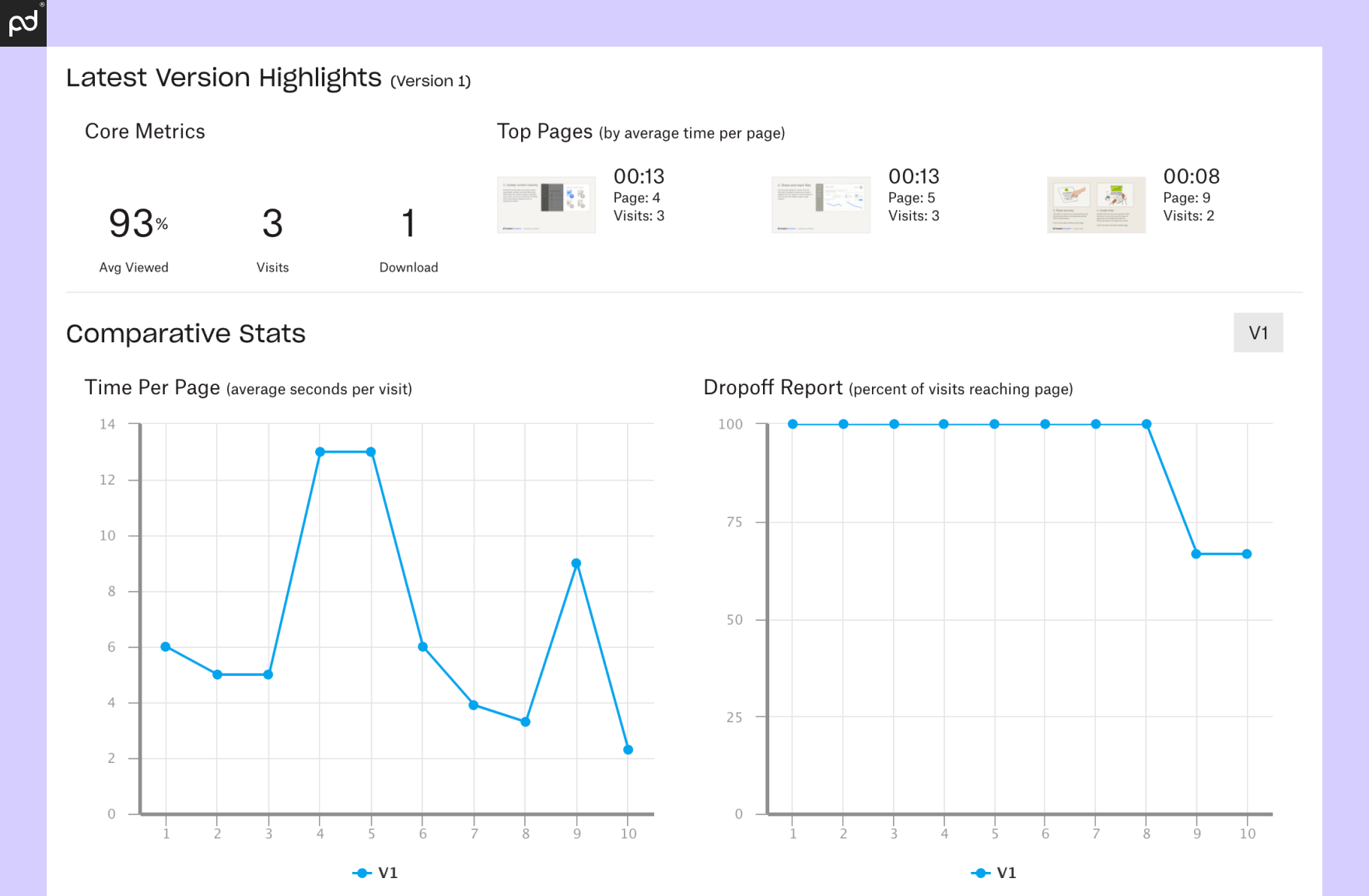Click page 6 point in Time Per Page chart
1369x896 pixels.
pos(422,647)
